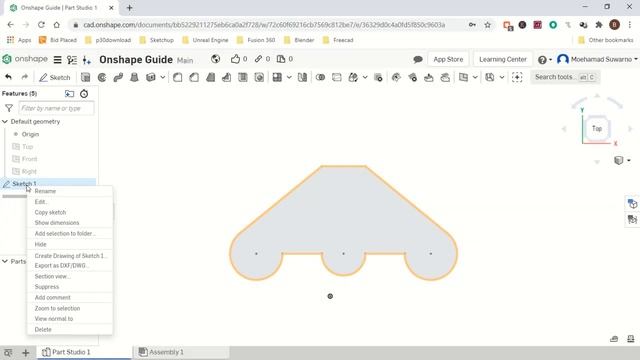Image resolution: width=640 pixels, height=360 pixels.
Task: Select the Thicken tool
Action: (151, 77)
